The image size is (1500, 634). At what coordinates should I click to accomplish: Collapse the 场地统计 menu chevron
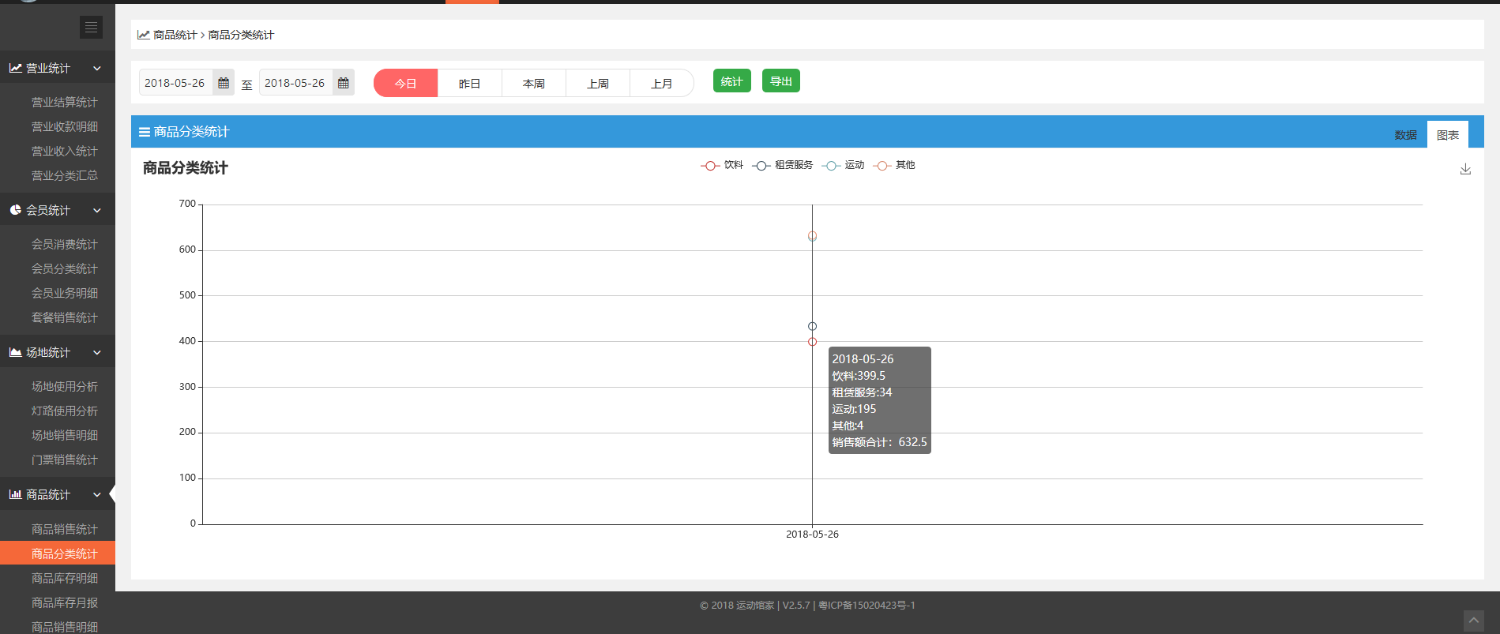[97, 352]
